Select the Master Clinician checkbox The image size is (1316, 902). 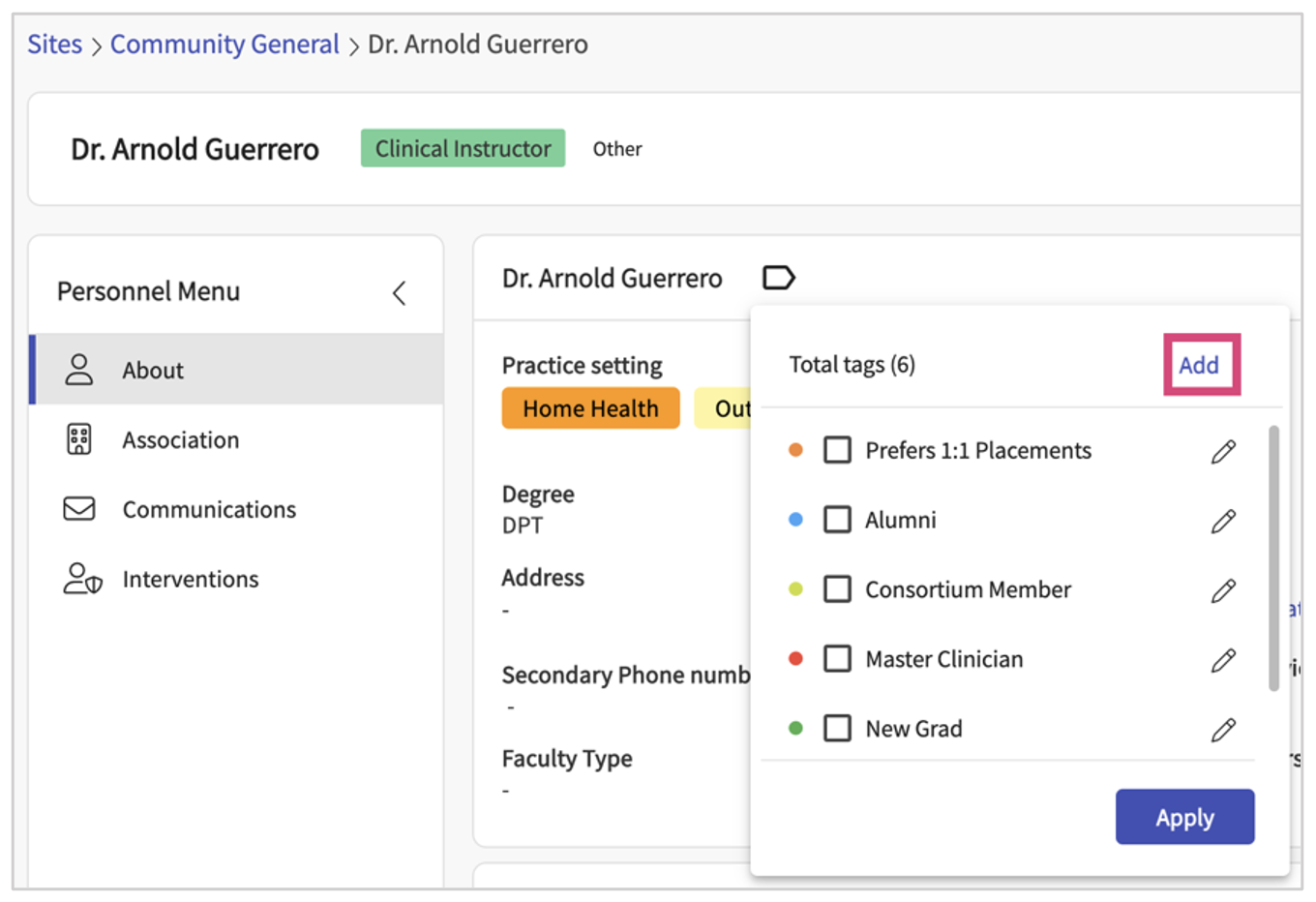tap(837, 660)
